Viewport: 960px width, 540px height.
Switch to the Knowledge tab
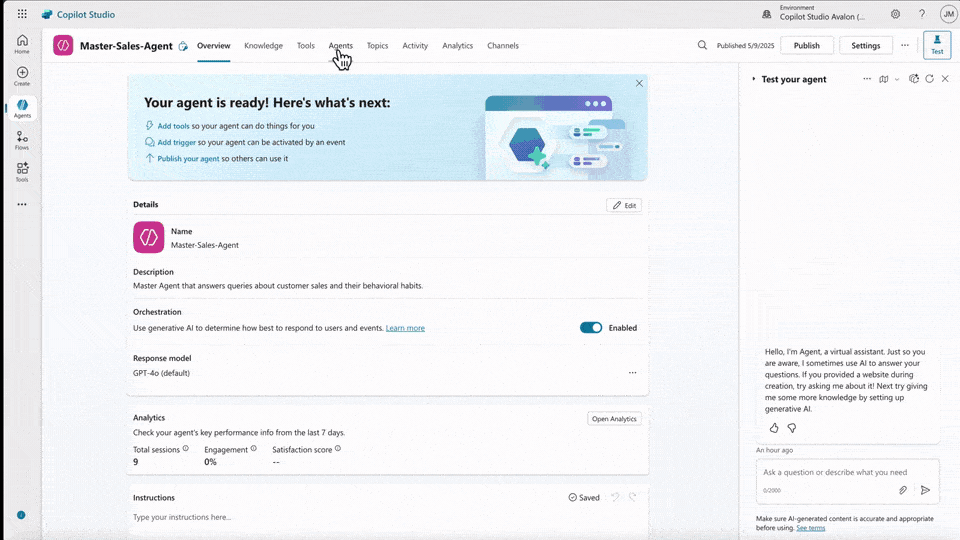263,46
